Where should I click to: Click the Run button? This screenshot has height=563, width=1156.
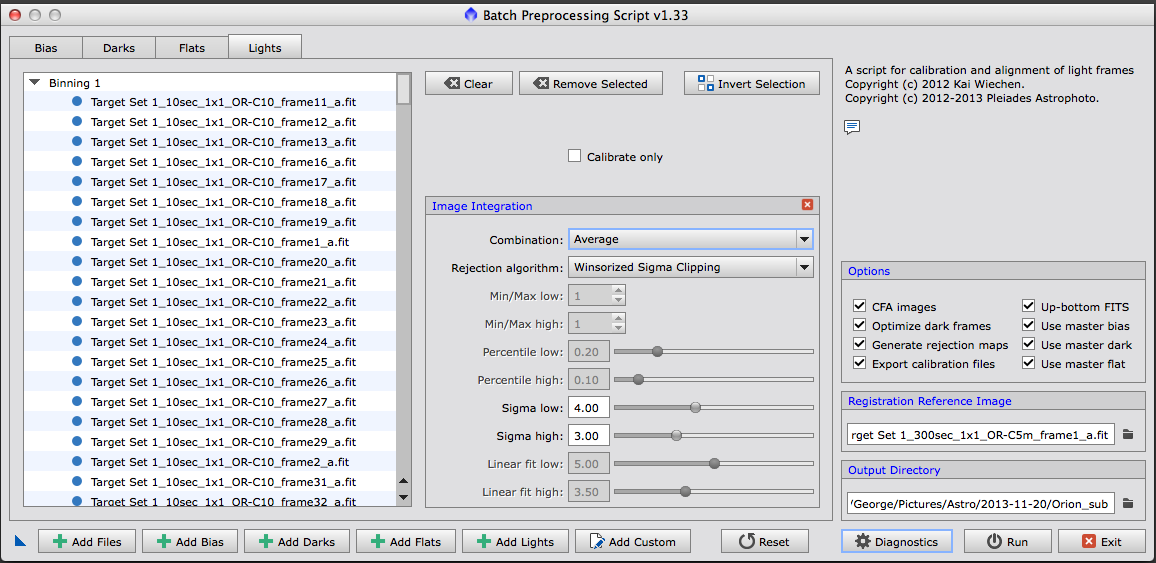[x=1007, y=541]
